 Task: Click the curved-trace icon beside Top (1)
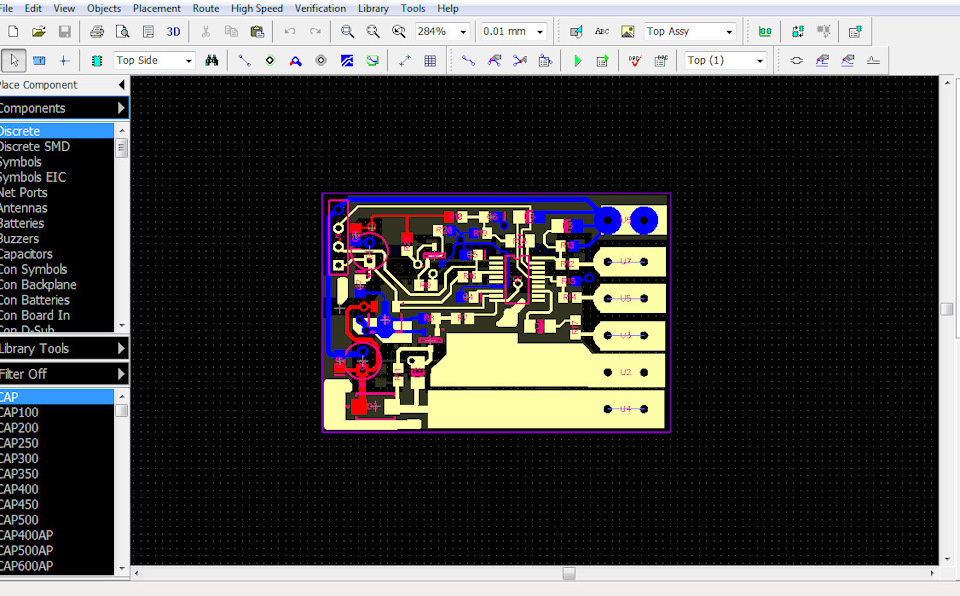tap(797, 61)
